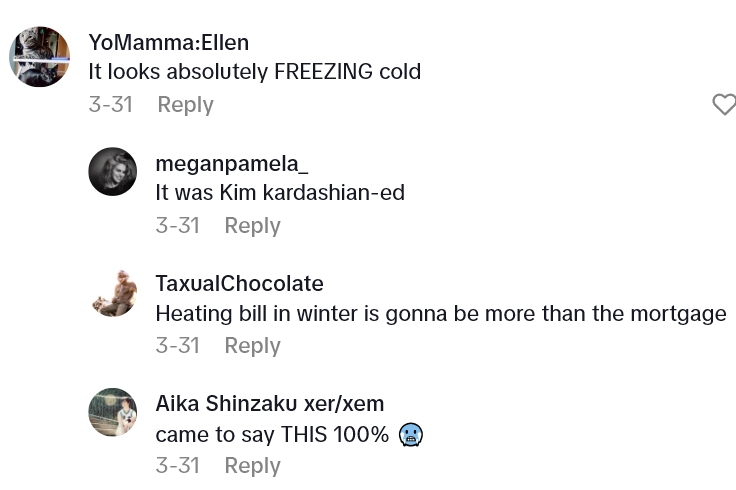Click the "came to say THIS 100%" text
736x490 pixels.
(x=272, y=435)
